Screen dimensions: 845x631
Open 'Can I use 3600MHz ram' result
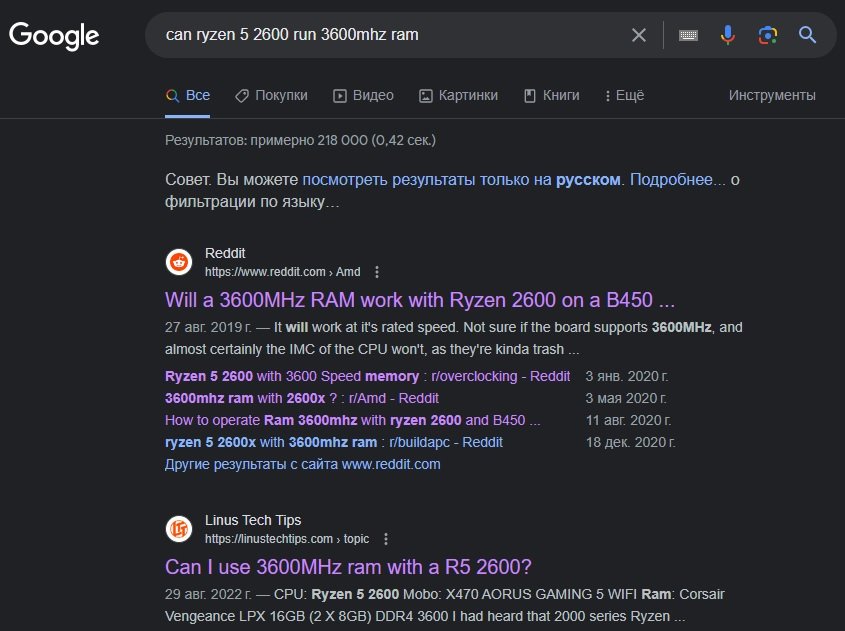(348, 566)
